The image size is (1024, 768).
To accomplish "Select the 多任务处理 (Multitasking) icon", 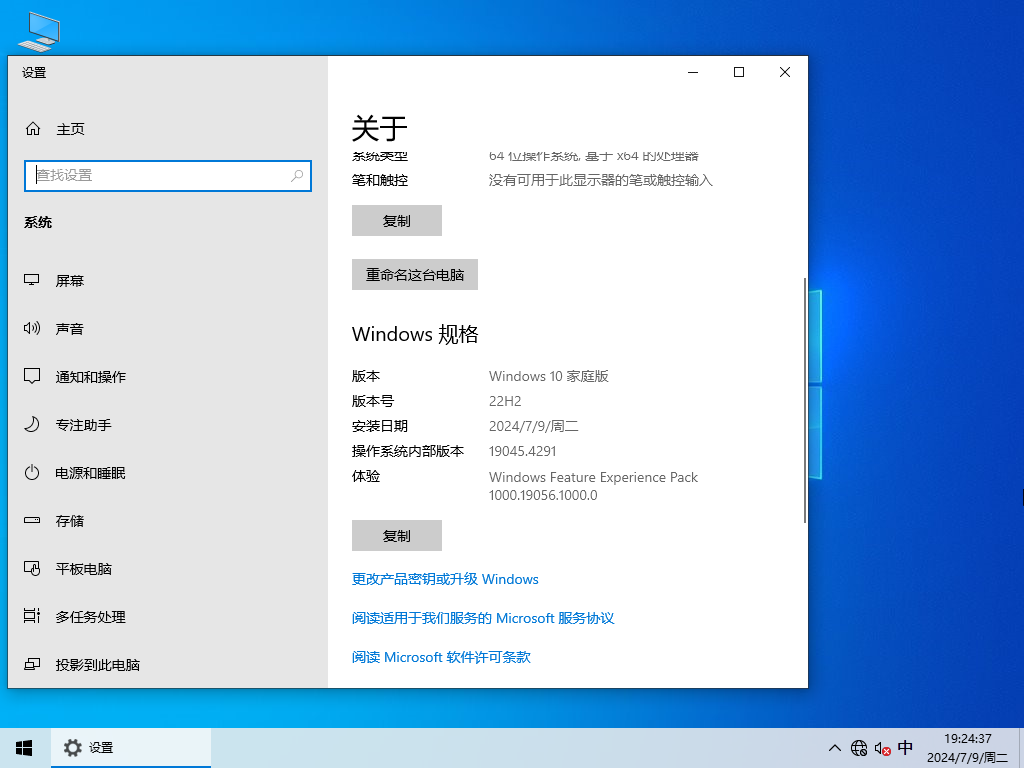I will pos(31,617).
